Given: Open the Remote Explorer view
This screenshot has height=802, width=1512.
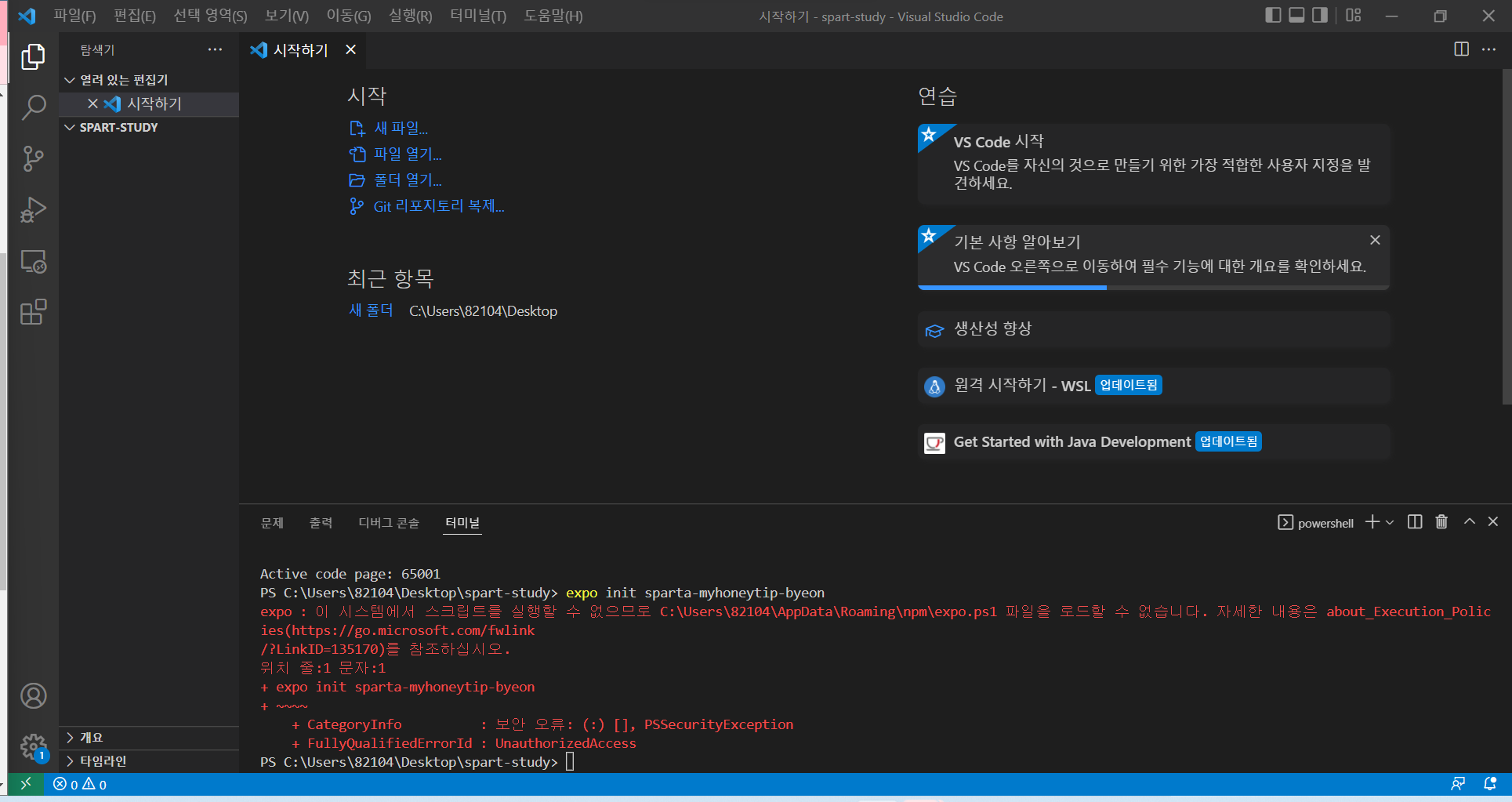Looking at the screenshot, I should pyautogui.click(x=33, y=261).
